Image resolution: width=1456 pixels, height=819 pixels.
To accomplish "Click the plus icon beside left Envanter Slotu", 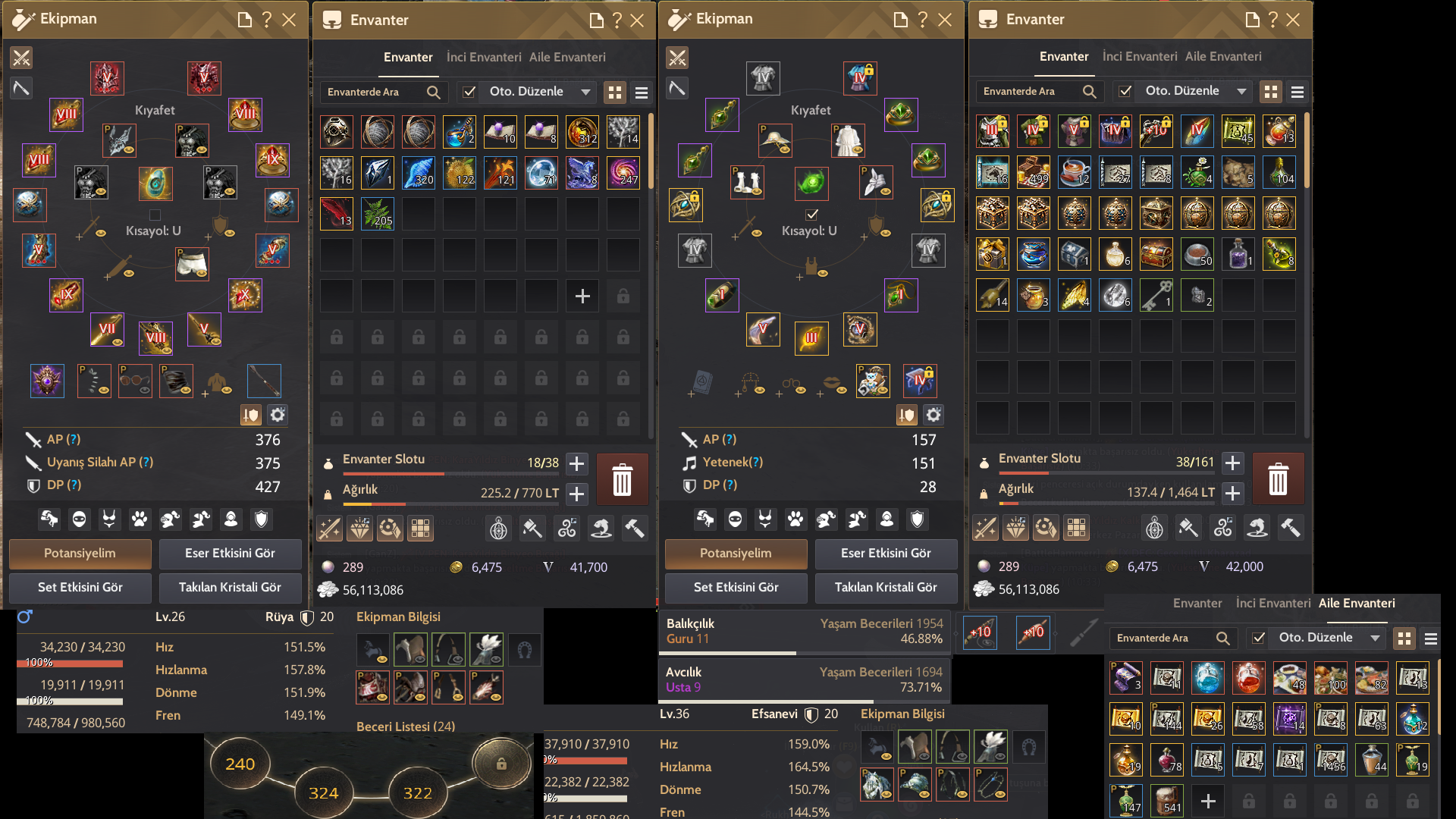I will pyautogui.click(x=577, y=463).
